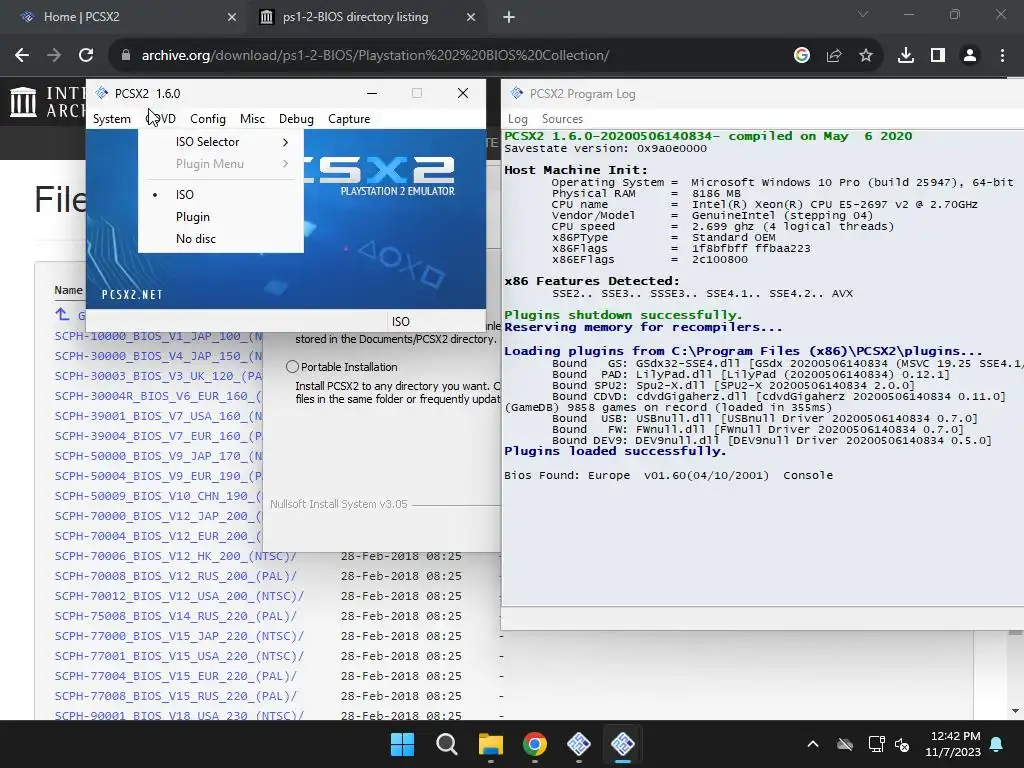1024x768 pixels.
Task: Reload the archive.org page
Action: [x=86, y=56]
